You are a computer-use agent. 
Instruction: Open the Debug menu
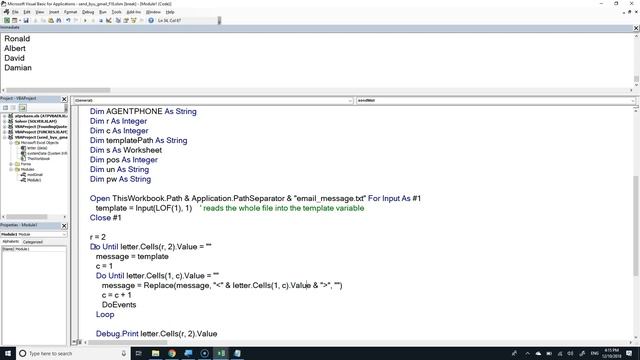pos(88,12)
